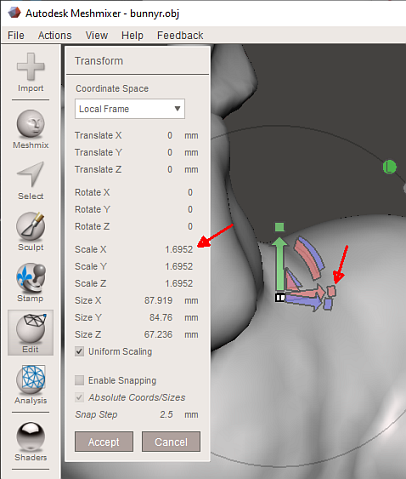Expand the Coordinate Space Local Frame dropdown

pos(130,109)
